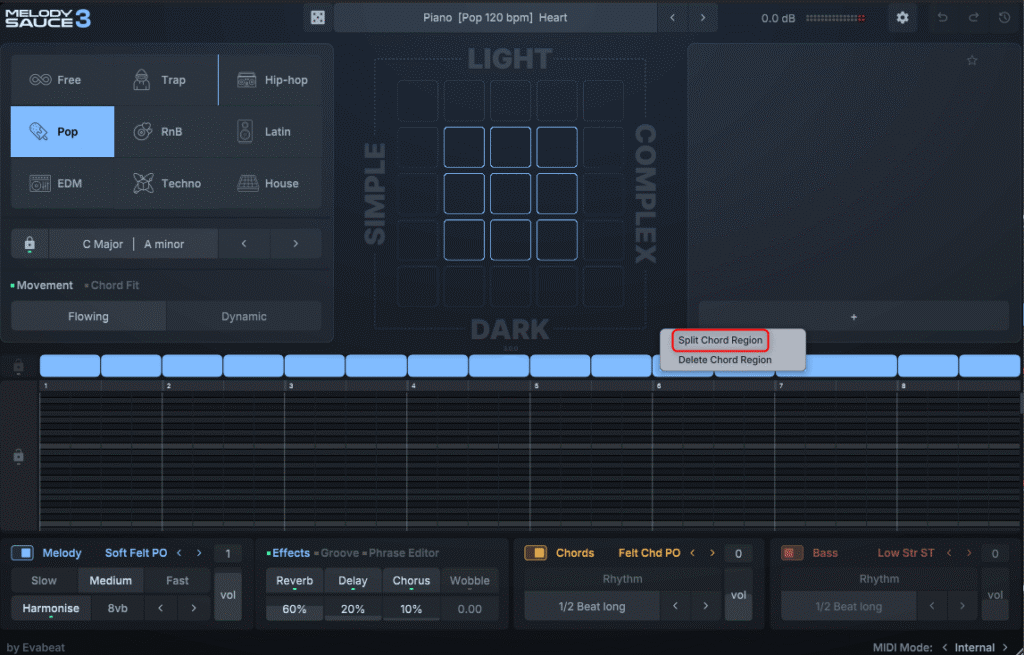The height and width of the screenshot is (655, 1024).
Task: Toggle the key signature lock icon
Action: (29, 244)
